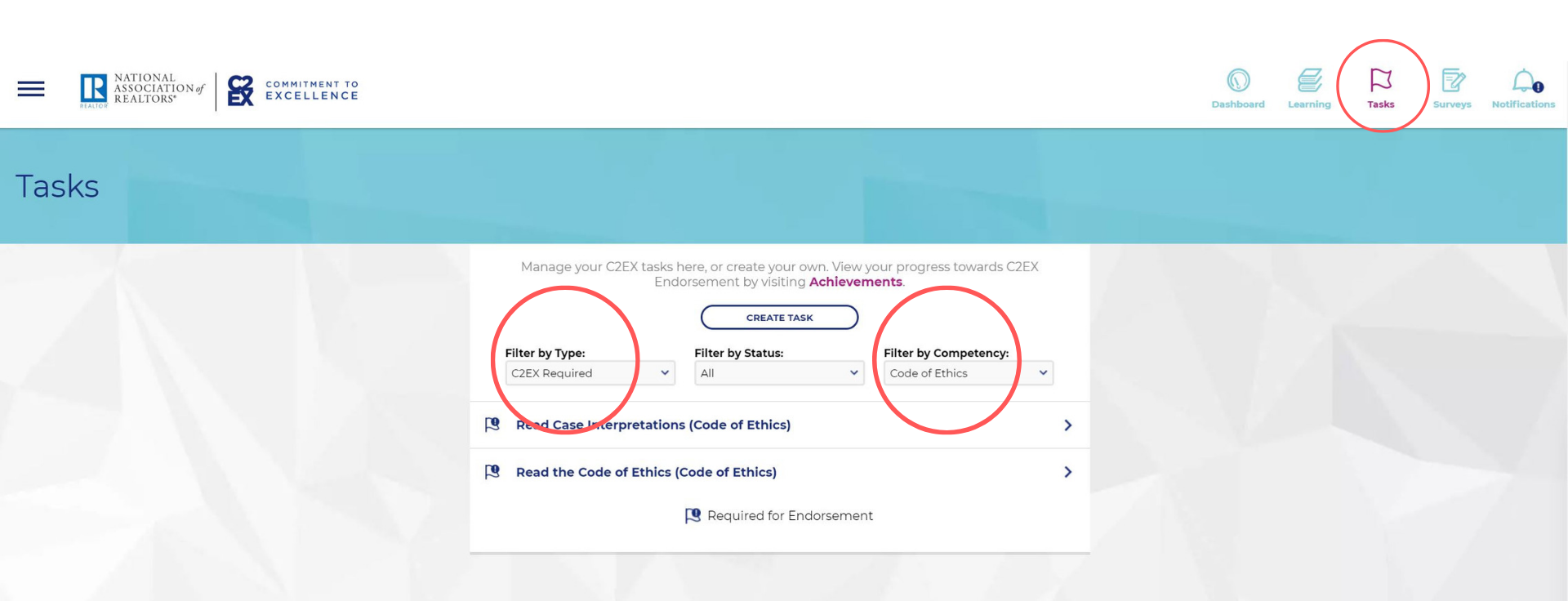Click the Dashboard nav label
The image size is (1568, 601).
(x=1238, y=105)
